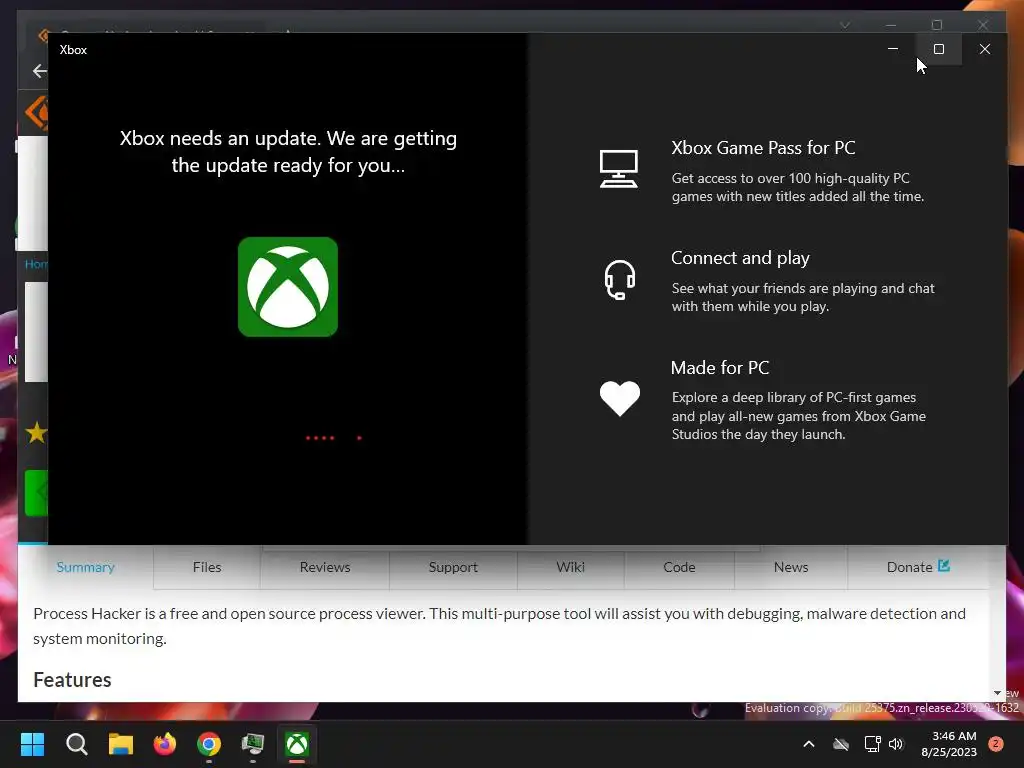Image resolution: width=1024 pixels, height=768 pixels.
Task: Click the yellow star rating icon in browser
Action: click(x=37, y=432)
